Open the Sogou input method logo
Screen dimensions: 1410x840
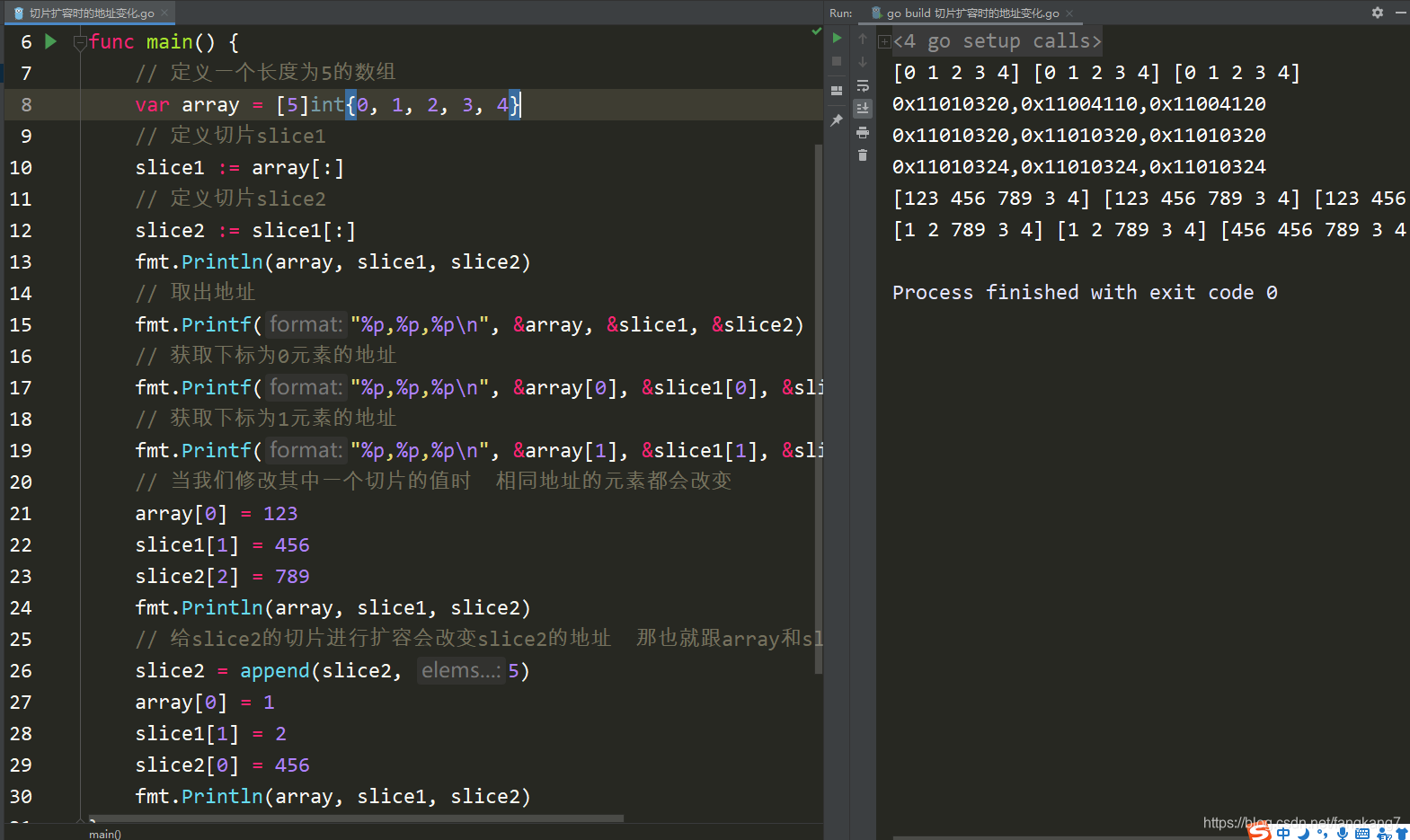(1260, 833)
